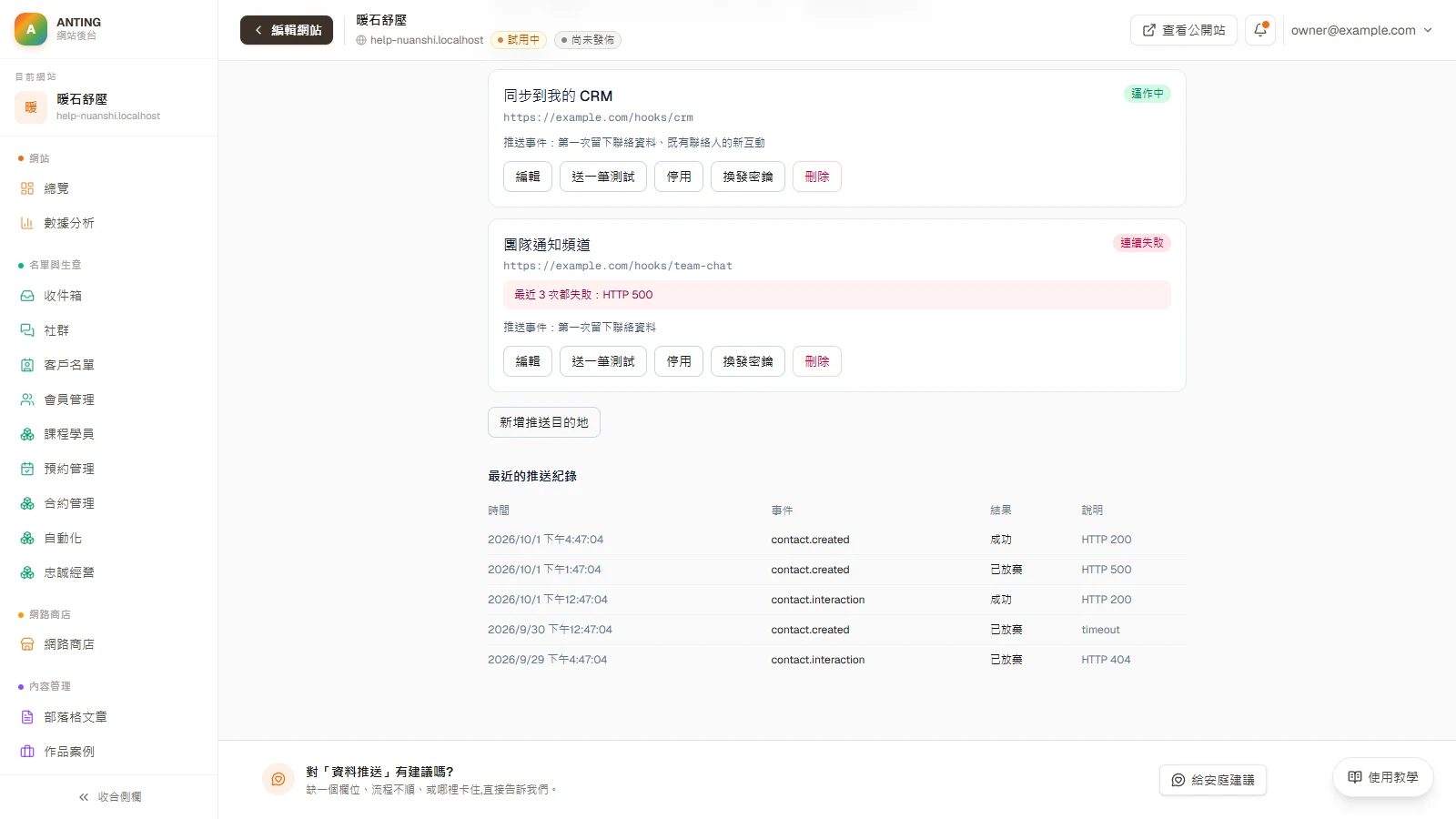The image size is (1456, 819).
Task: Edit the 同步到我的 CRM destination
Action: [528, 177]
